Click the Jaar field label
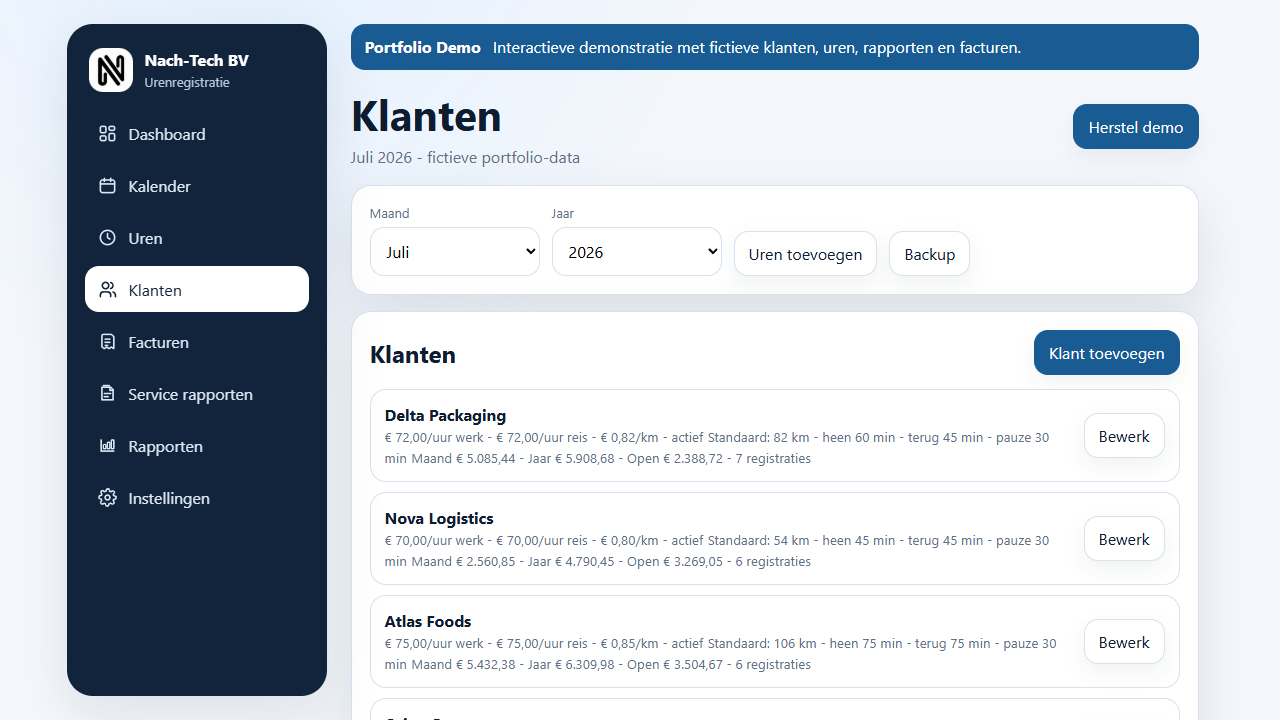This screenshot has width=1280, height=720. point(563,214)
